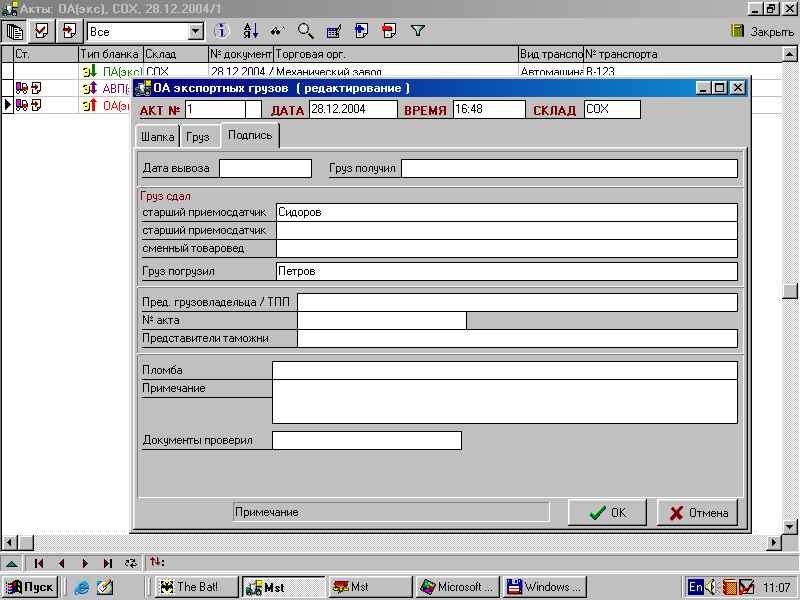The image size is (800, 600).
Task: Click the funnel filter icon
Action: tap(418, 31)
